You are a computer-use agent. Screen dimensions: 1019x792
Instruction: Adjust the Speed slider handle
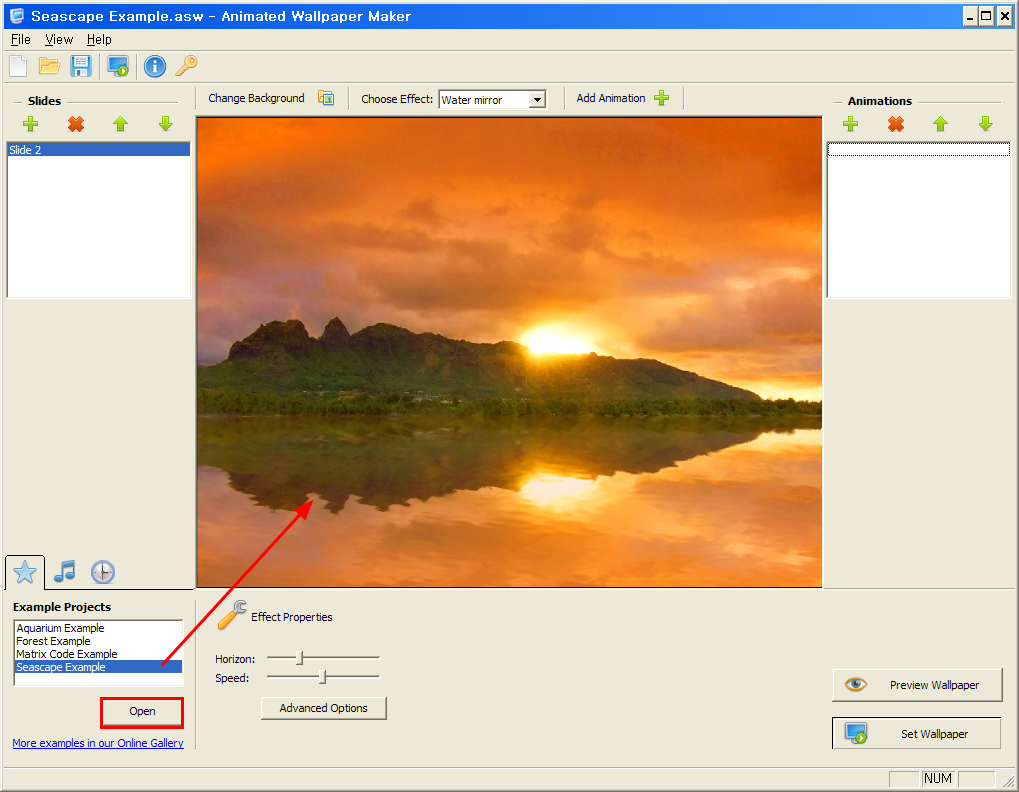pos(322,677)
